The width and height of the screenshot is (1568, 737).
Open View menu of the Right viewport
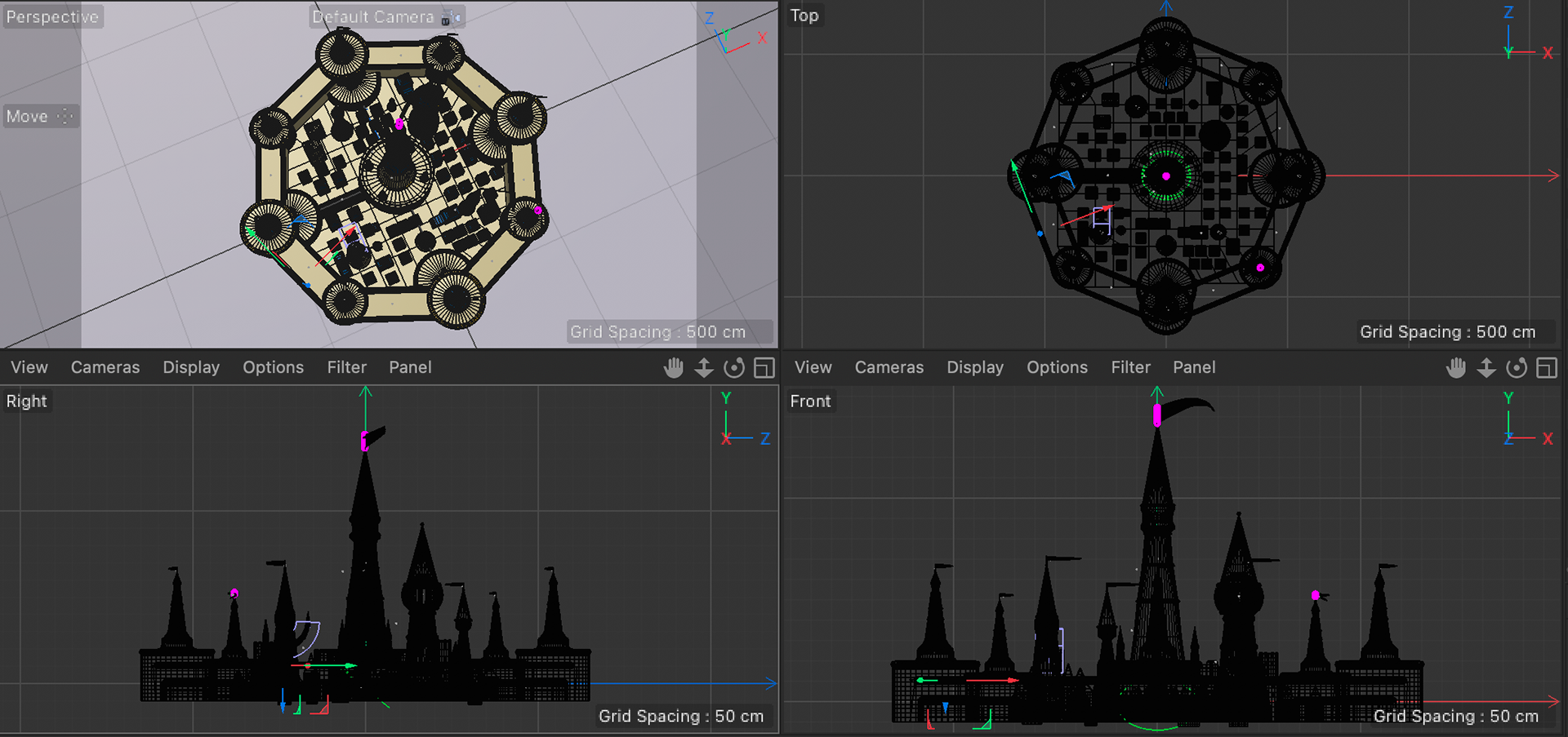(29, 367)
